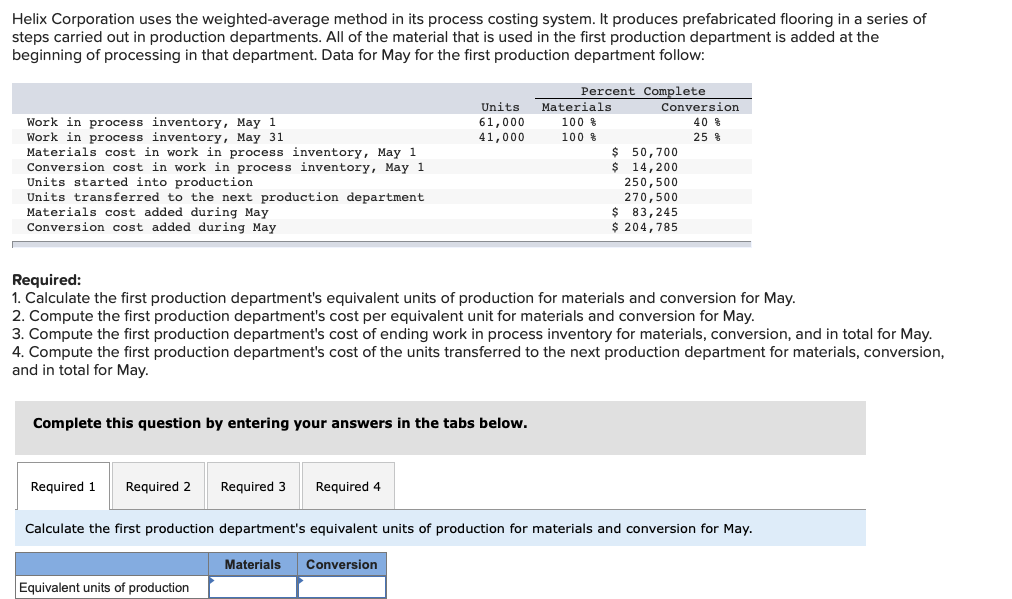Click the Units column header in data table
This screenshot has width=1012, height=599.
pos(500,107)
